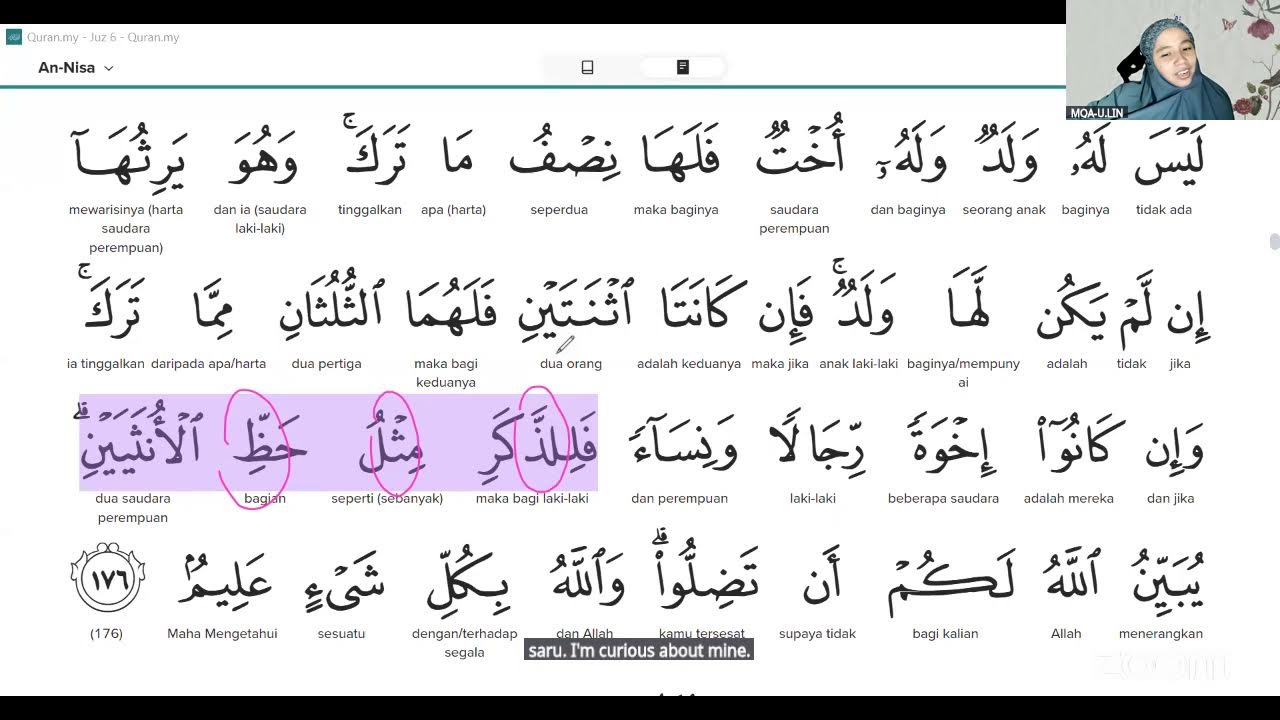Click the word translated 'dan jika'
This screenshot has width=1280, height=720.
(x=1175, y=447)
